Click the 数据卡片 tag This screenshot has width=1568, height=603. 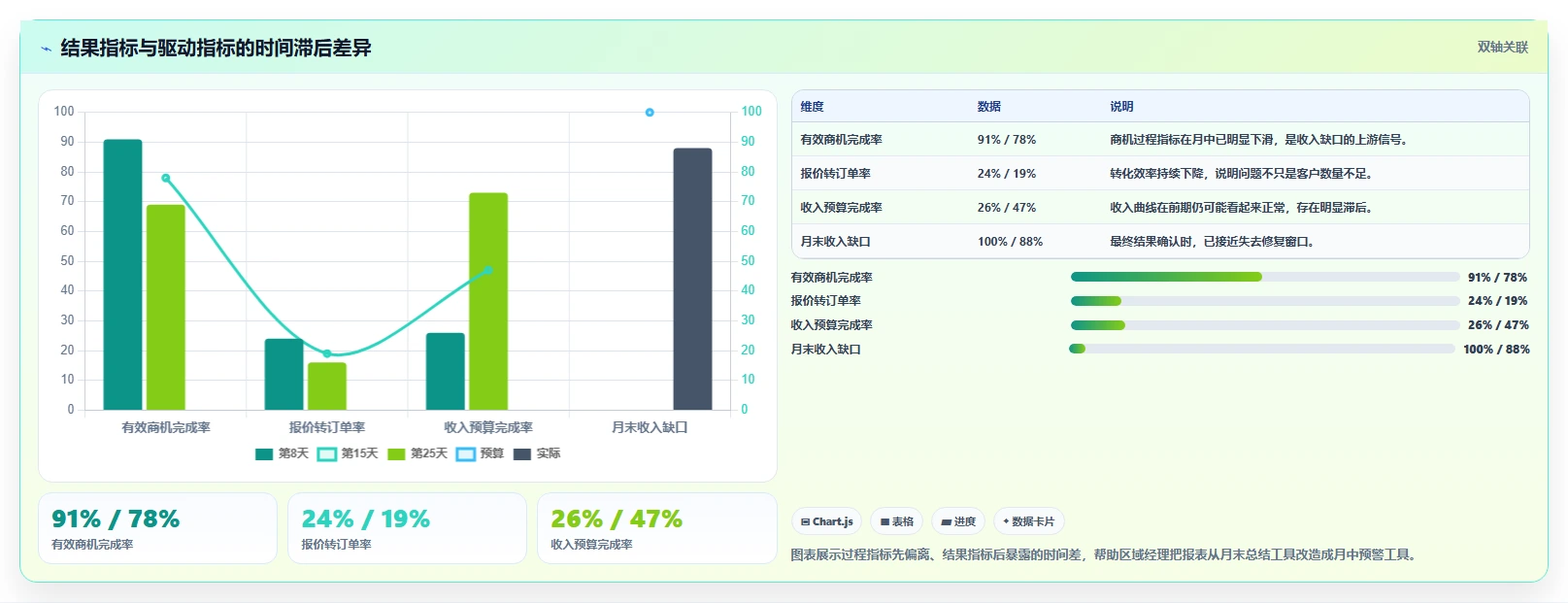pyautogui.click(x=1029, y=521)
